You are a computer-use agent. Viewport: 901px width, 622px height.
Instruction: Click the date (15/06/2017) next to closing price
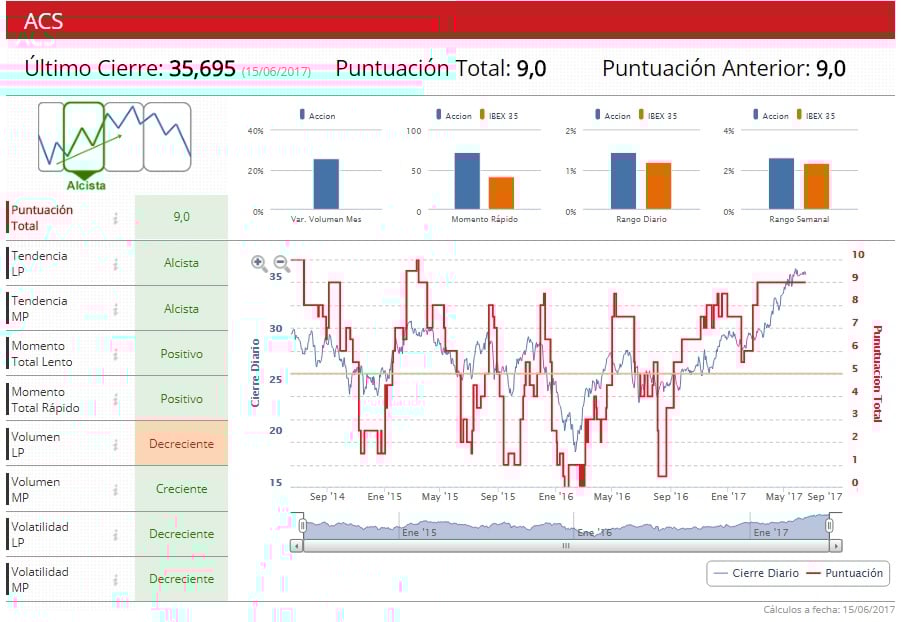276,72
